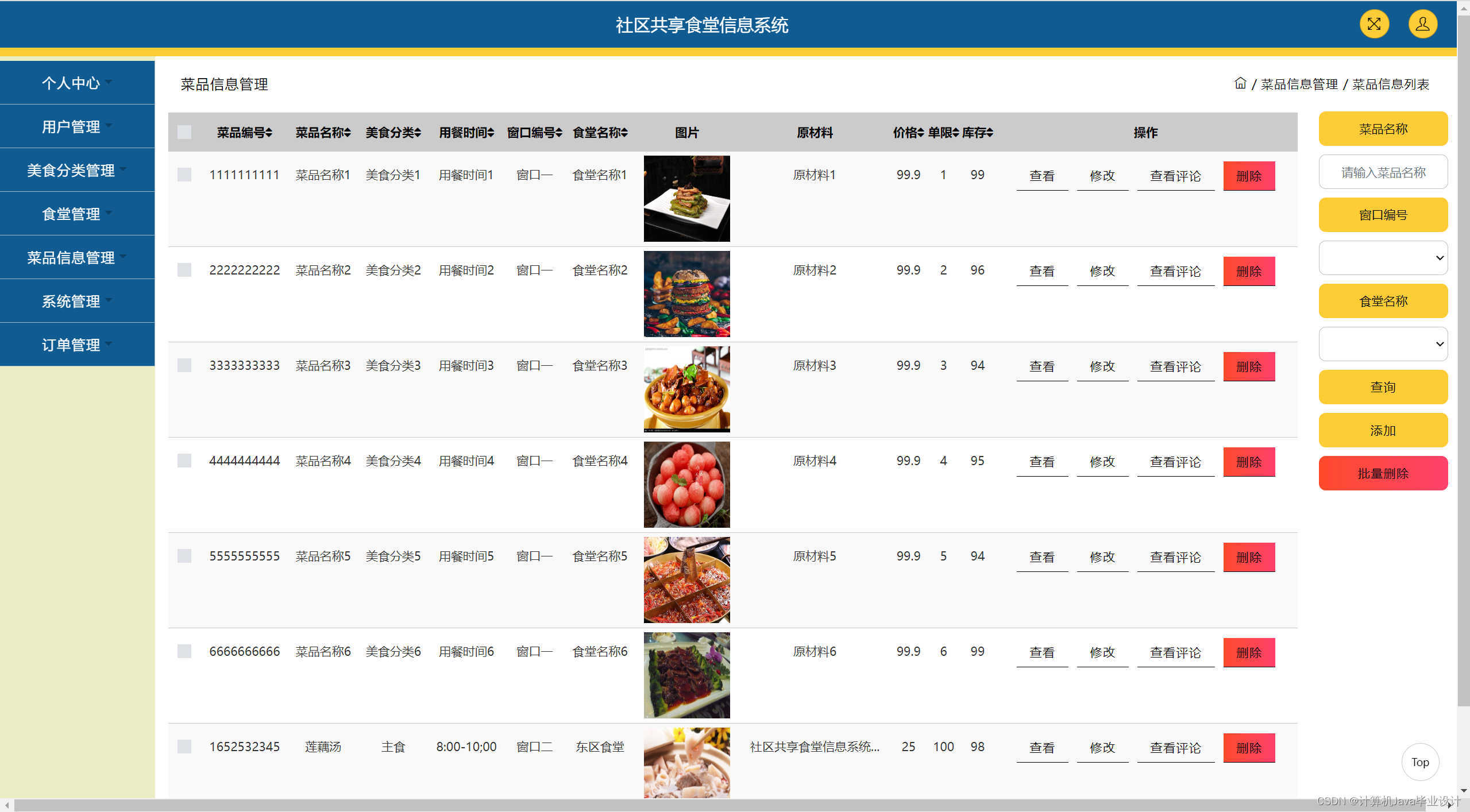Open the 窗口编号 dropdown filter
The height and width of the screenshot is (812, 1470).
(x=1383, y=258)
